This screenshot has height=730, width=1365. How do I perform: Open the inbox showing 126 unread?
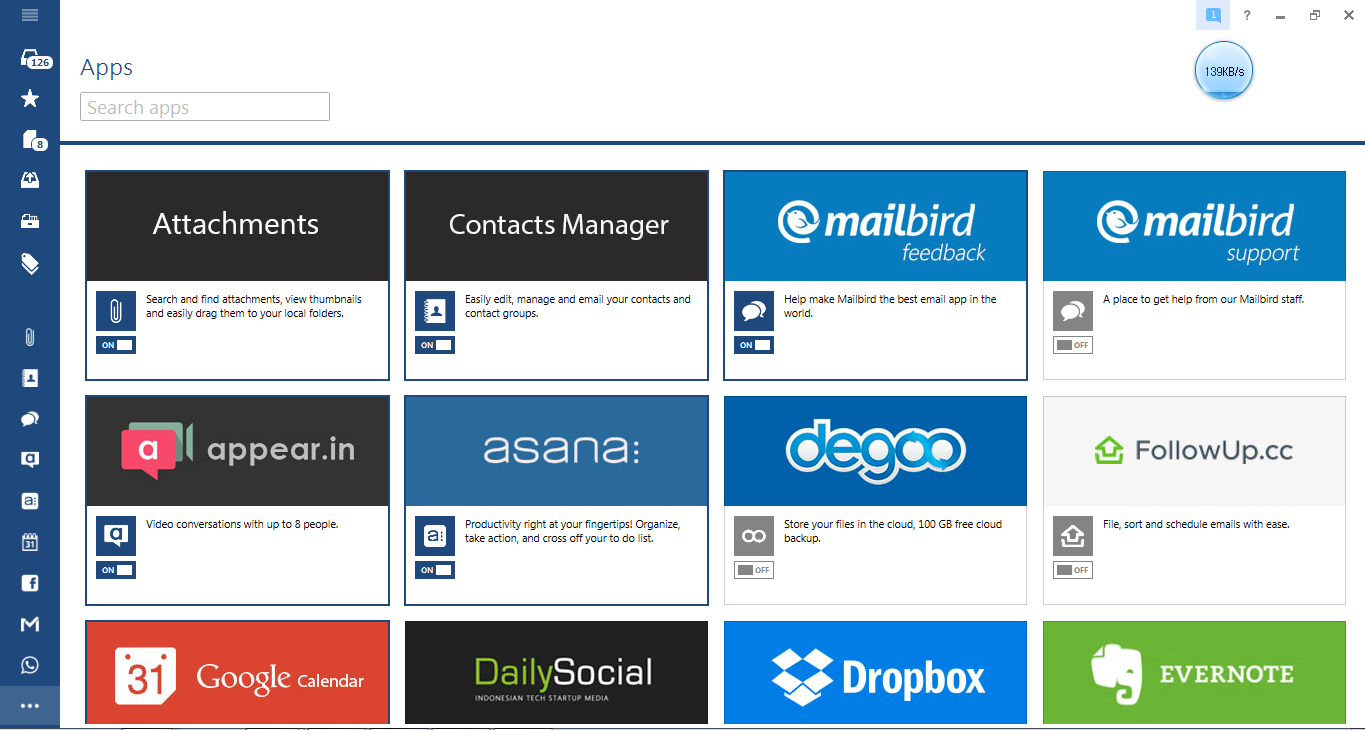(35, 59)
